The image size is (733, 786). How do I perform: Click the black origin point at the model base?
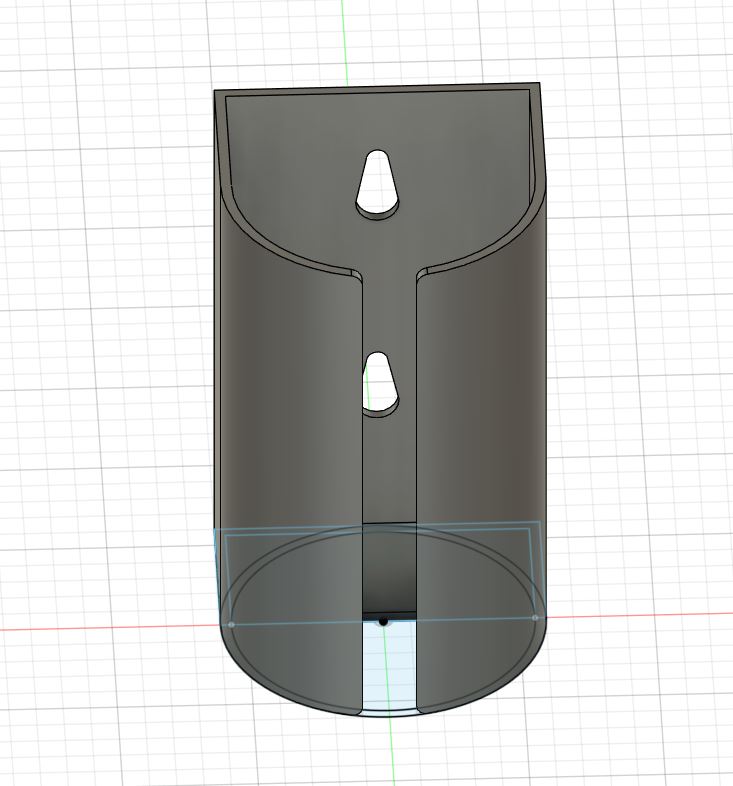tap(384, 622)
